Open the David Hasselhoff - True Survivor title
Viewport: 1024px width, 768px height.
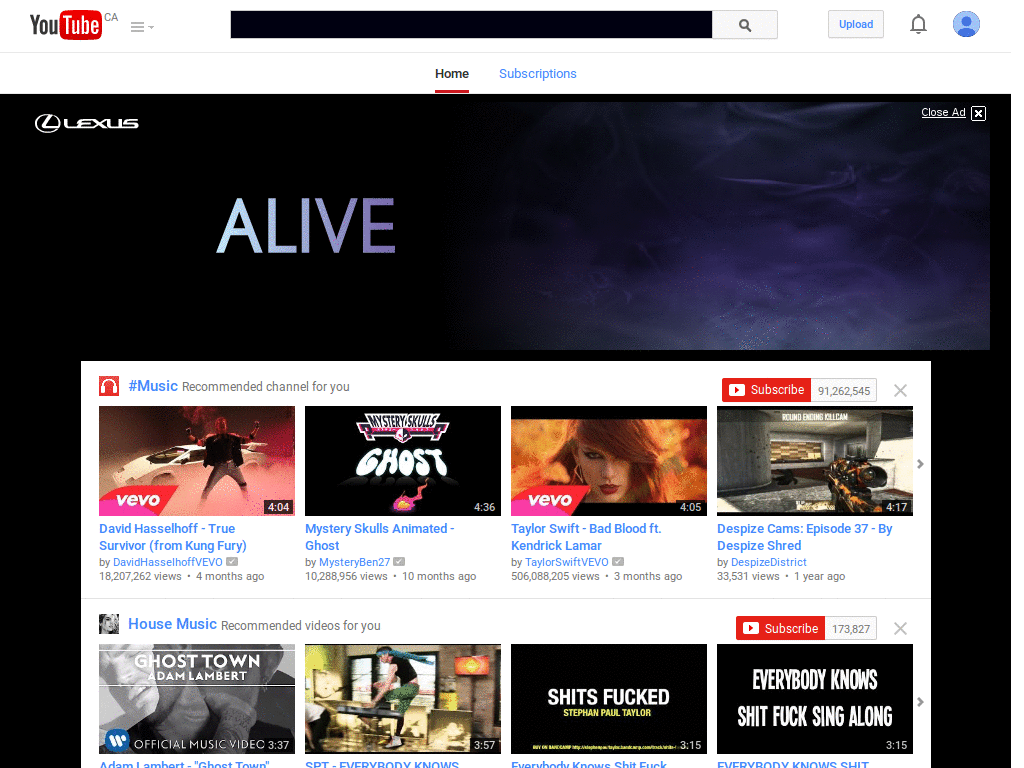point(172,537)
